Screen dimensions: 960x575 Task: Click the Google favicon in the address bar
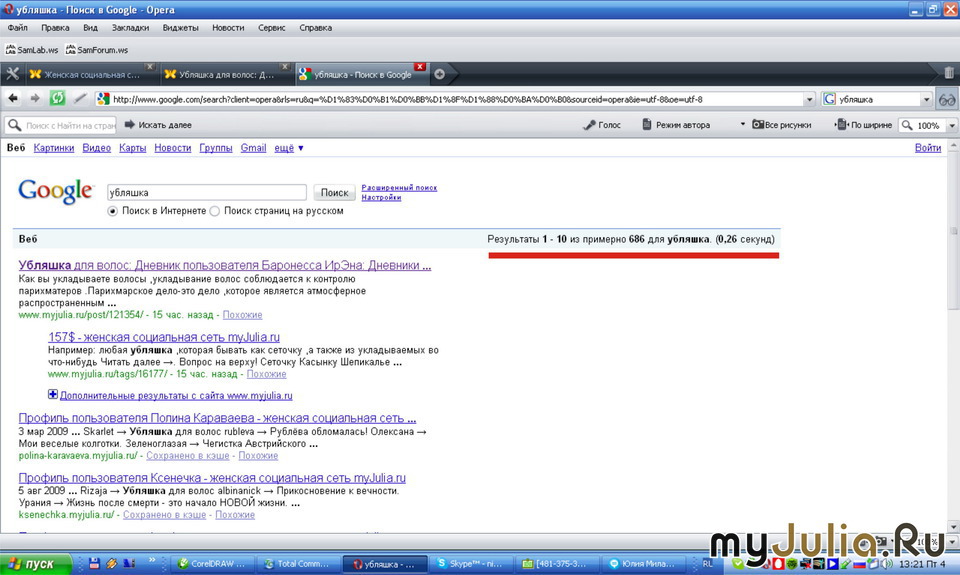103,99
